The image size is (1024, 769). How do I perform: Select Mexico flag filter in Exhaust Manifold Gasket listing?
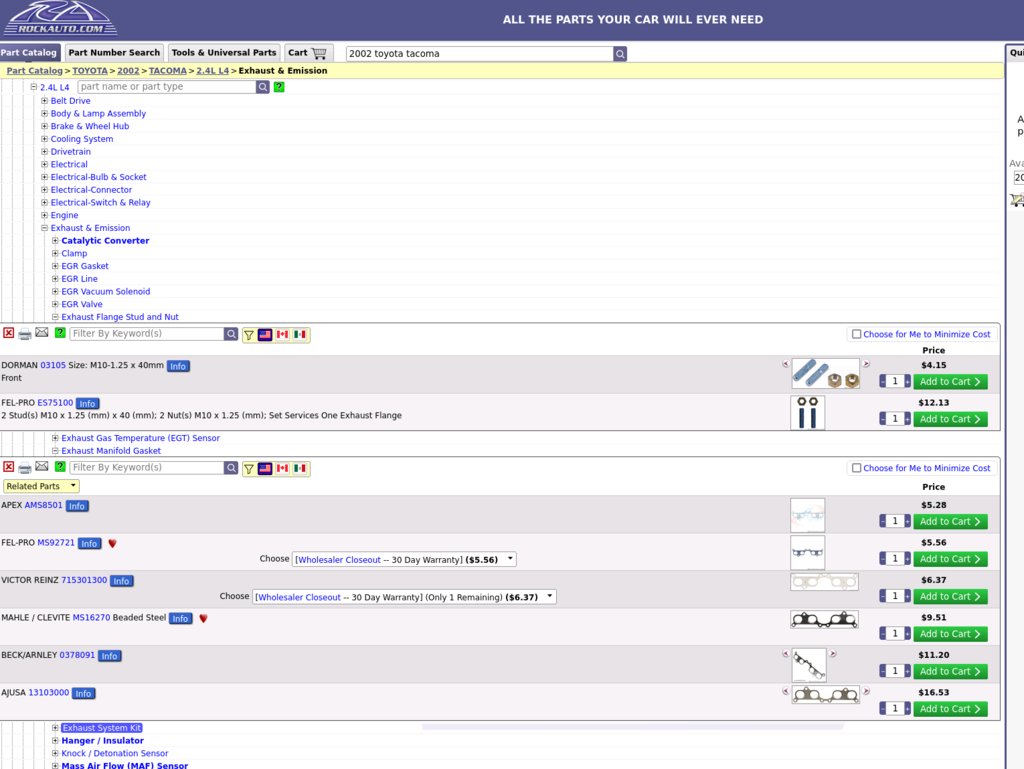[300, 469]
